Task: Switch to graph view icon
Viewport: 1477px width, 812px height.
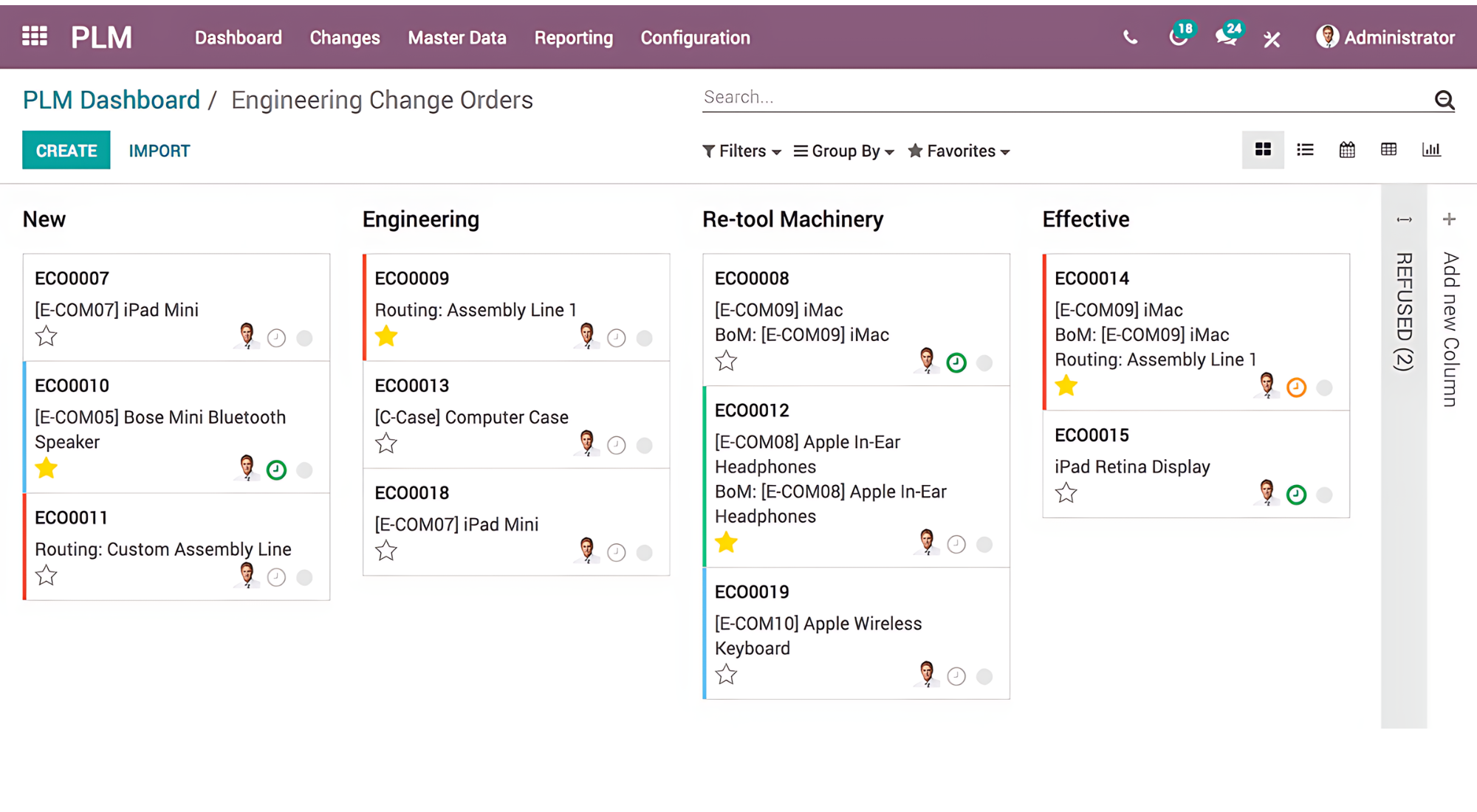Action: point(1431,150)
